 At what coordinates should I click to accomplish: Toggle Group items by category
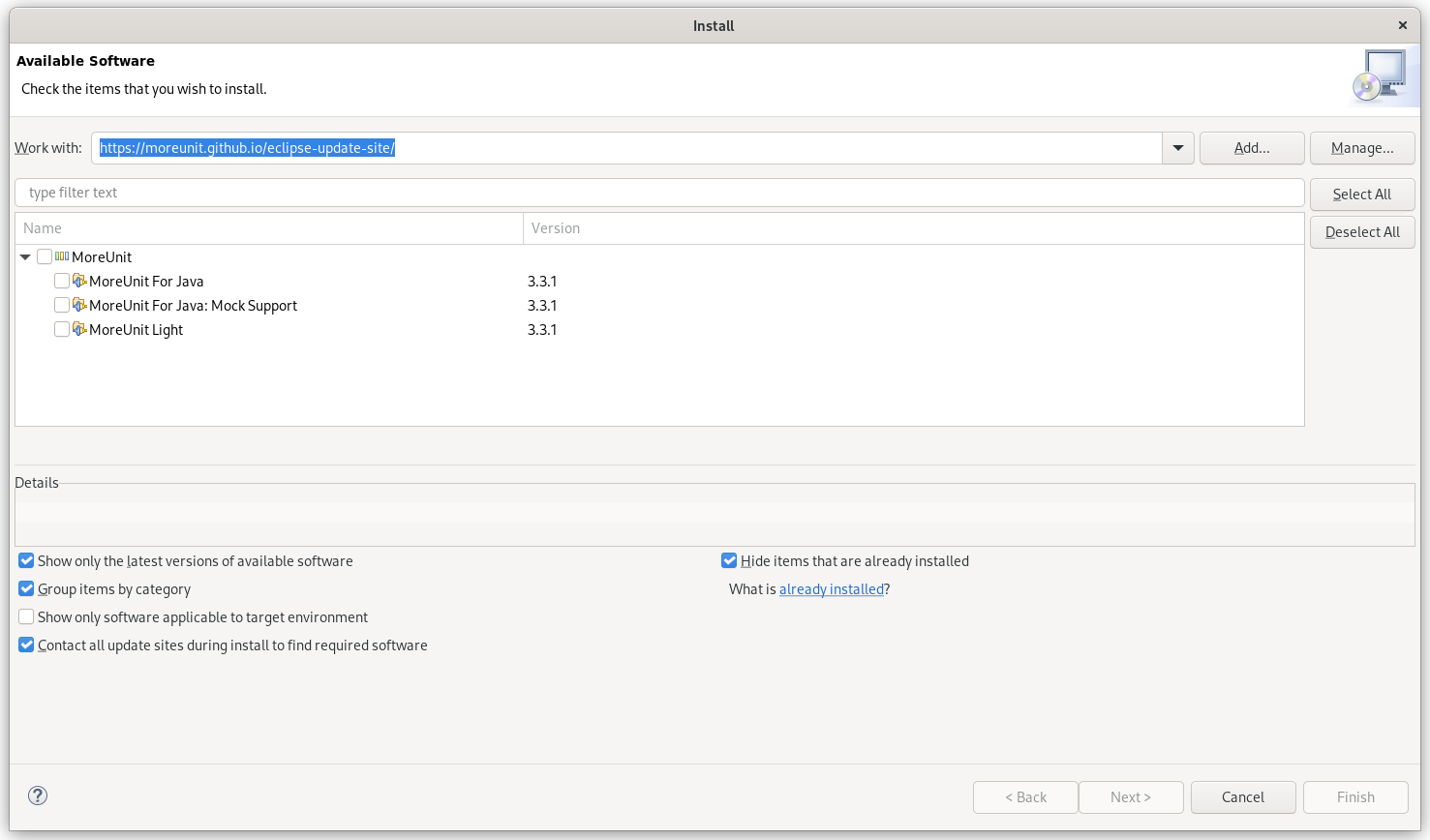27,588
